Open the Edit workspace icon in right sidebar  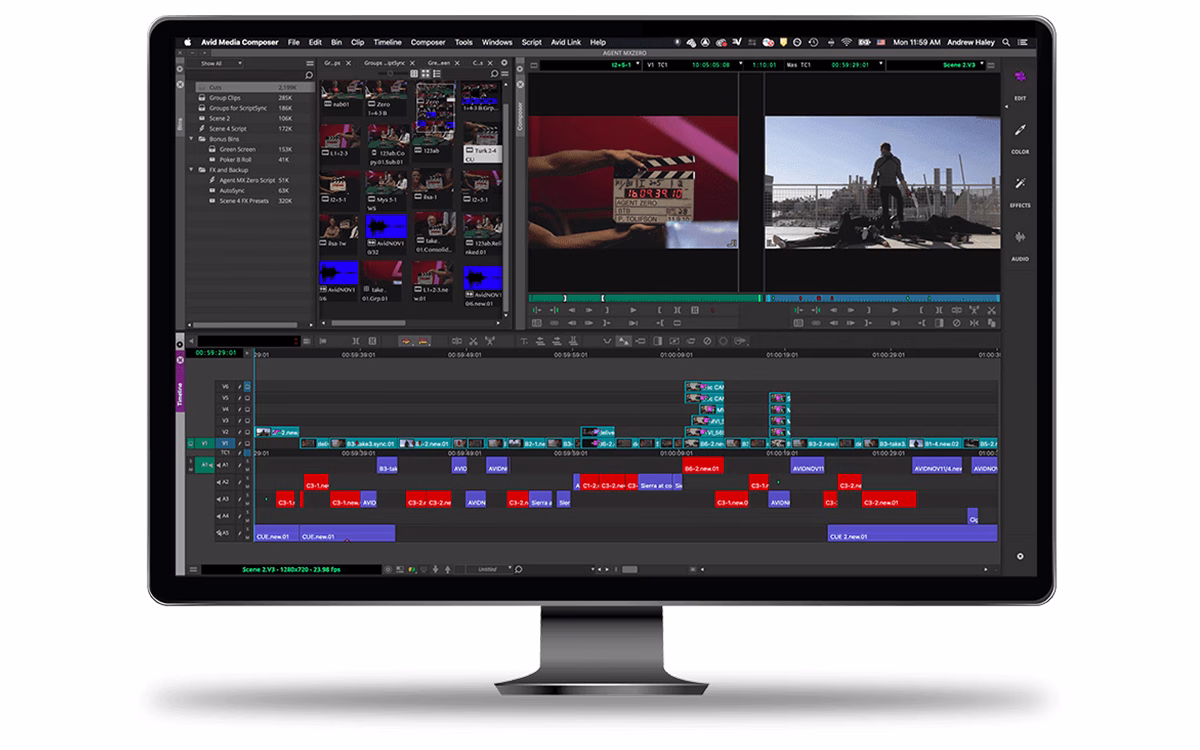click(x=1020, y=78)
